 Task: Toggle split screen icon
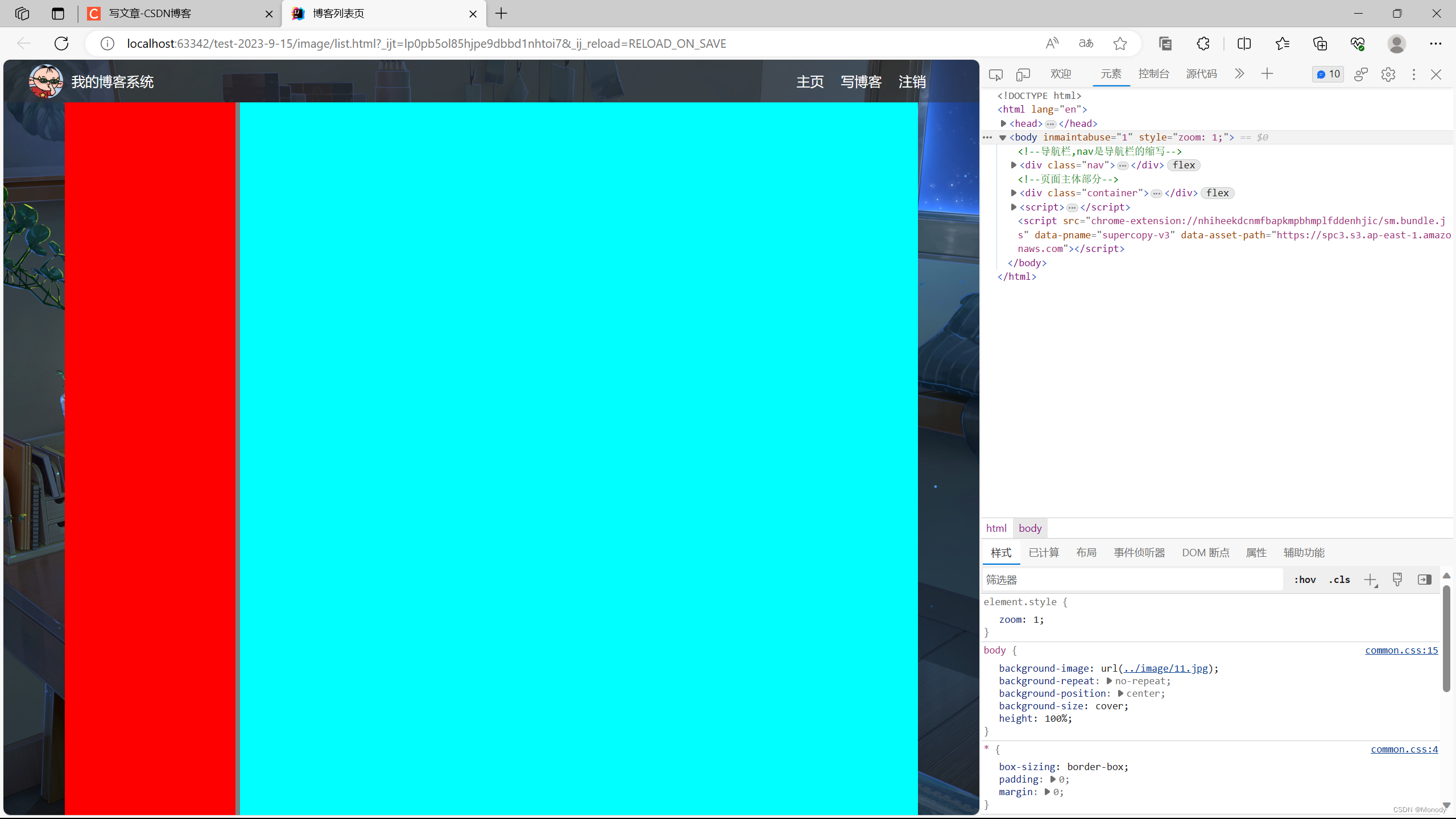1244,43
